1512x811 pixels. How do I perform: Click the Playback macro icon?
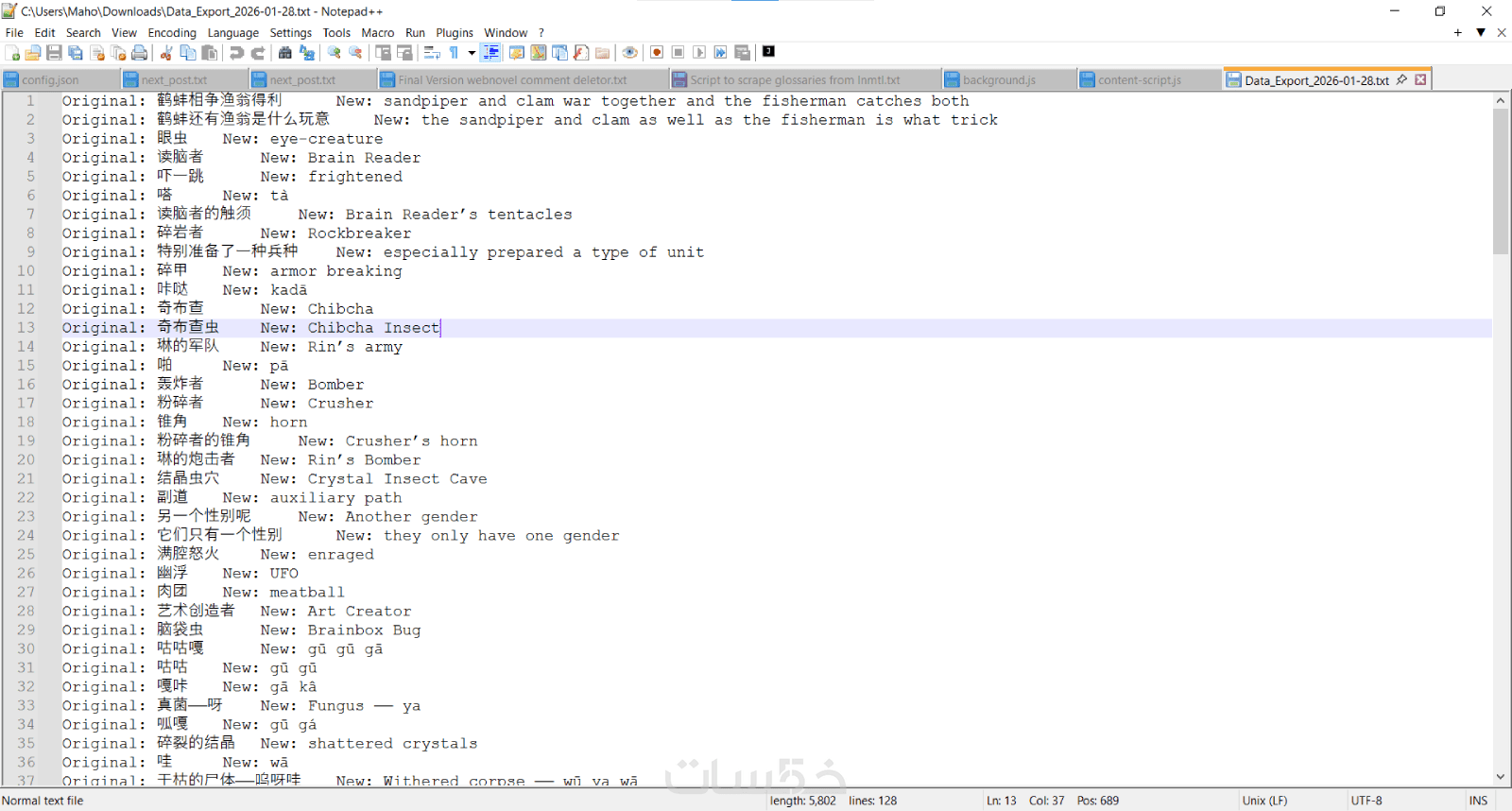(699, 53)
